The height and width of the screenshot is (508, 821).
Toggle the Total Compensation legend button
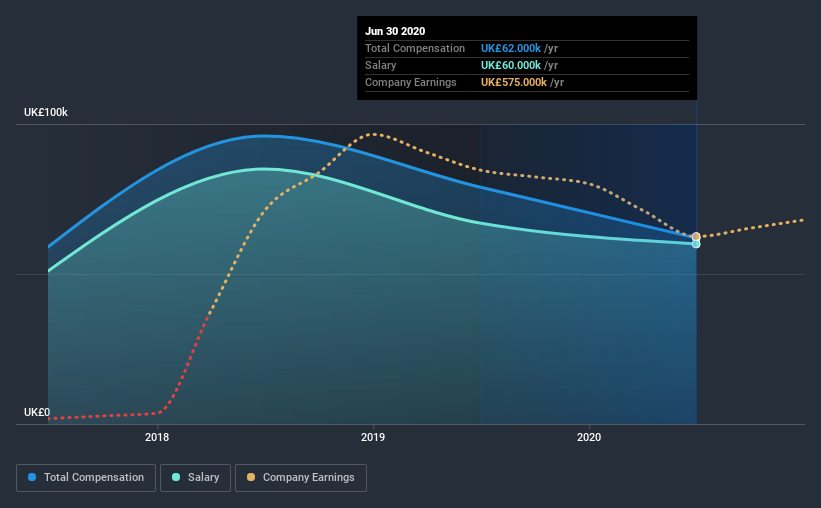pos(86,478)
